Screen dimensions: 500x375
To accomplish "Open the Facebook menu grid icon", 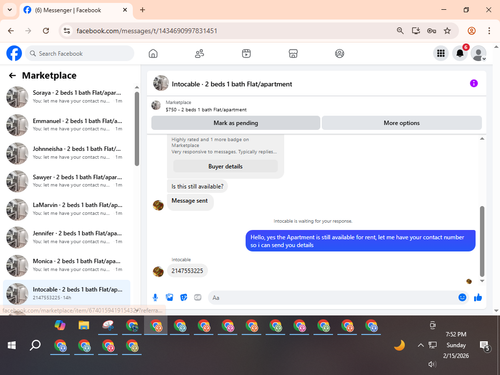I will pos(441,53).
